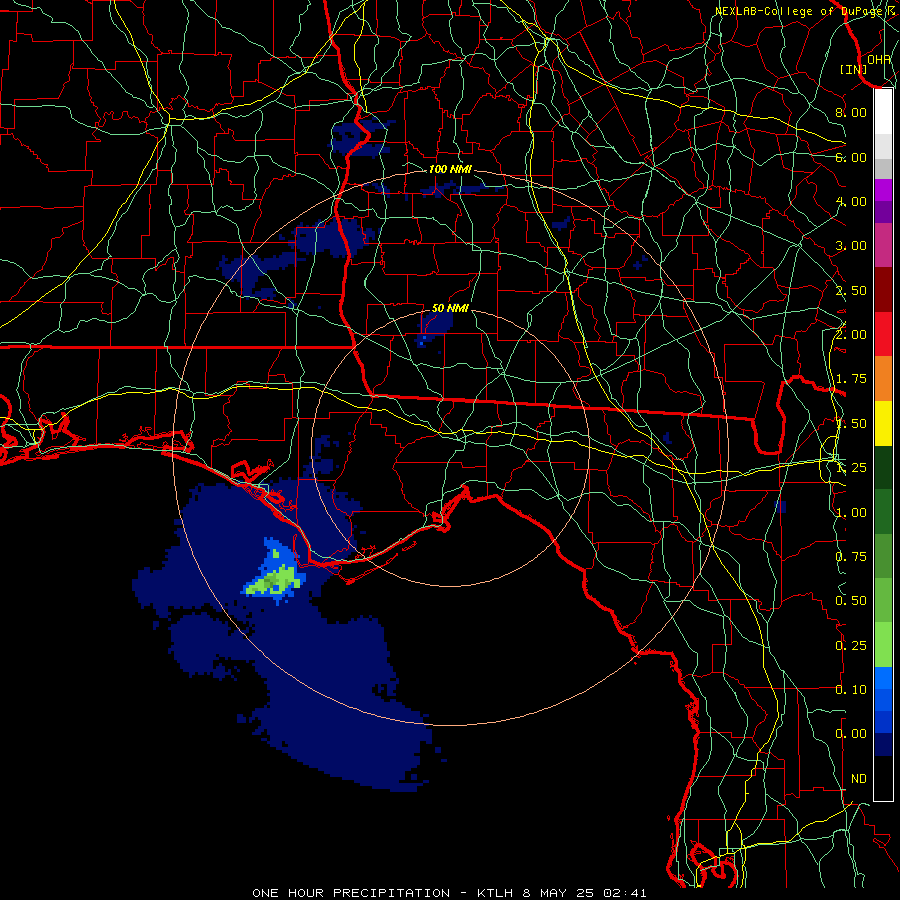Click the 1.00 scale value
The height and width of the screenshot is (900, 900).
point(851,513)
